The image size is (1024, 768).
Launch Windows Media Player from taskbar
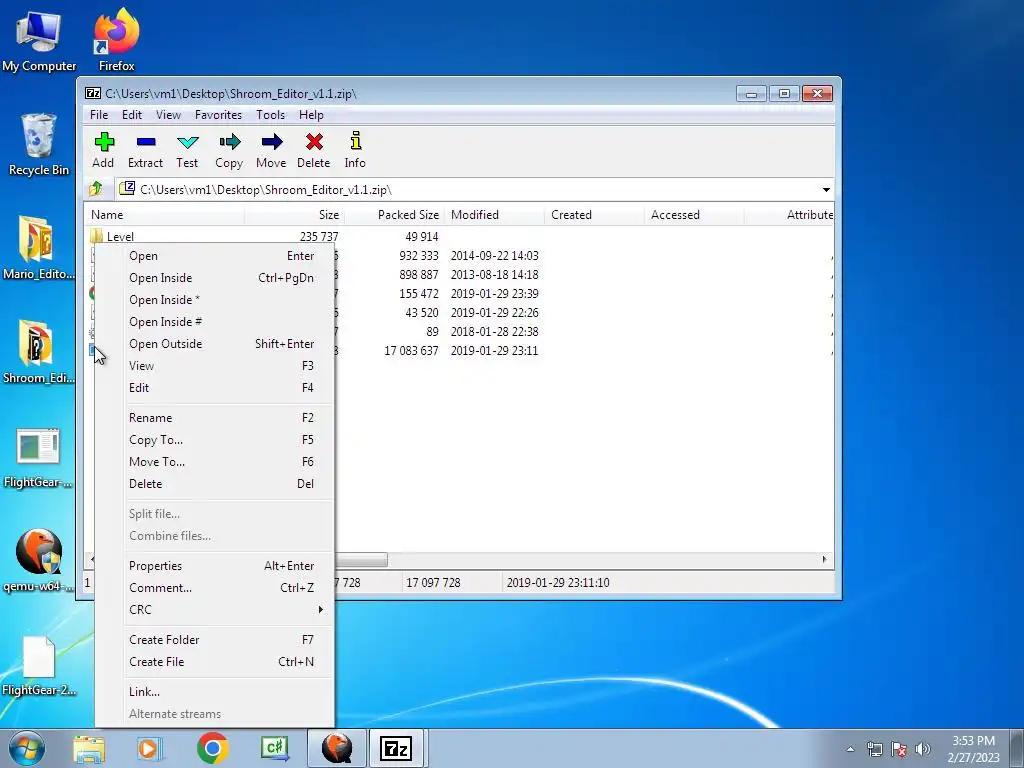150,748
